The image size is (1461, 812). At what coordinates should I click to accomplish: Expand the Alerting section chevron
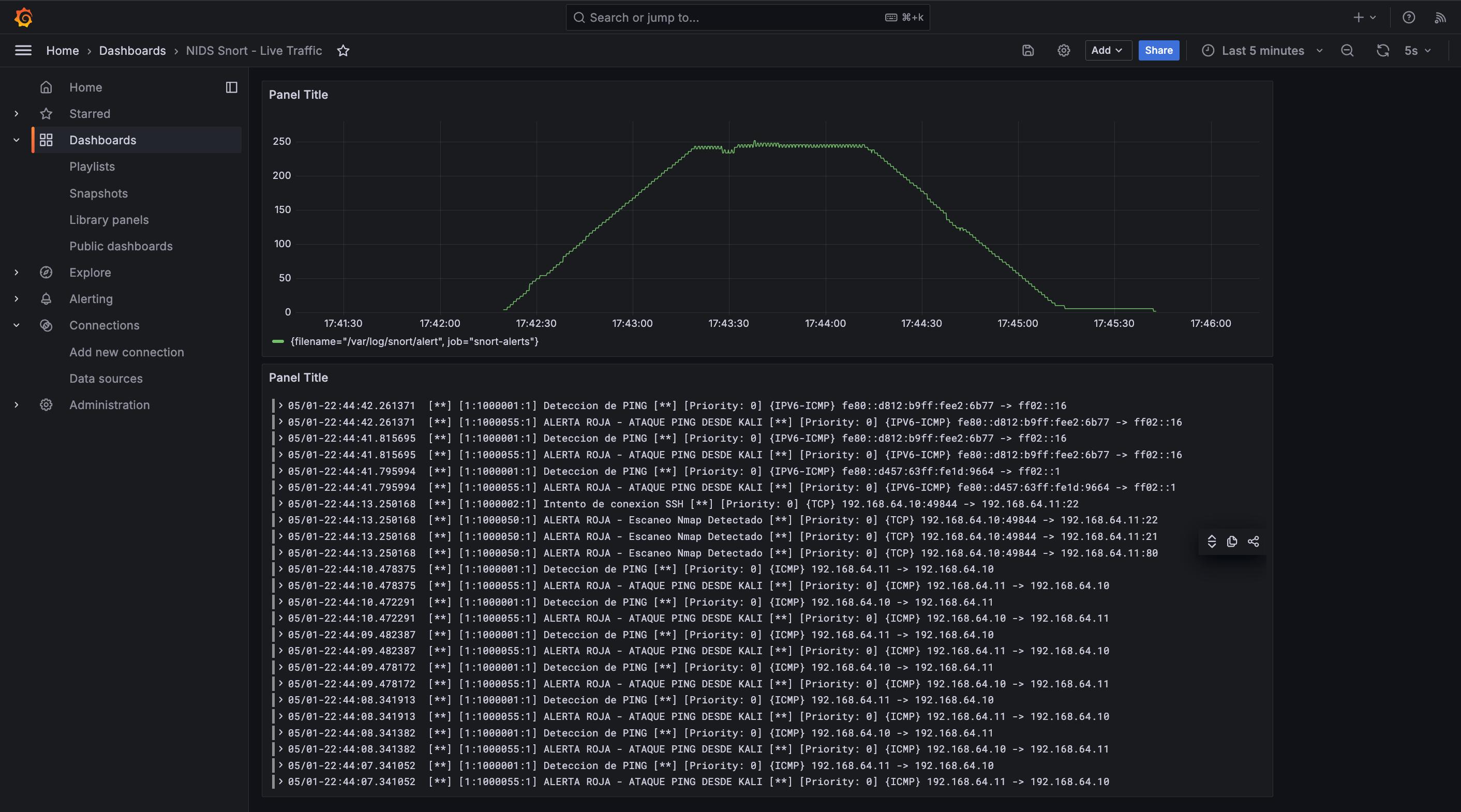[17, 299]
